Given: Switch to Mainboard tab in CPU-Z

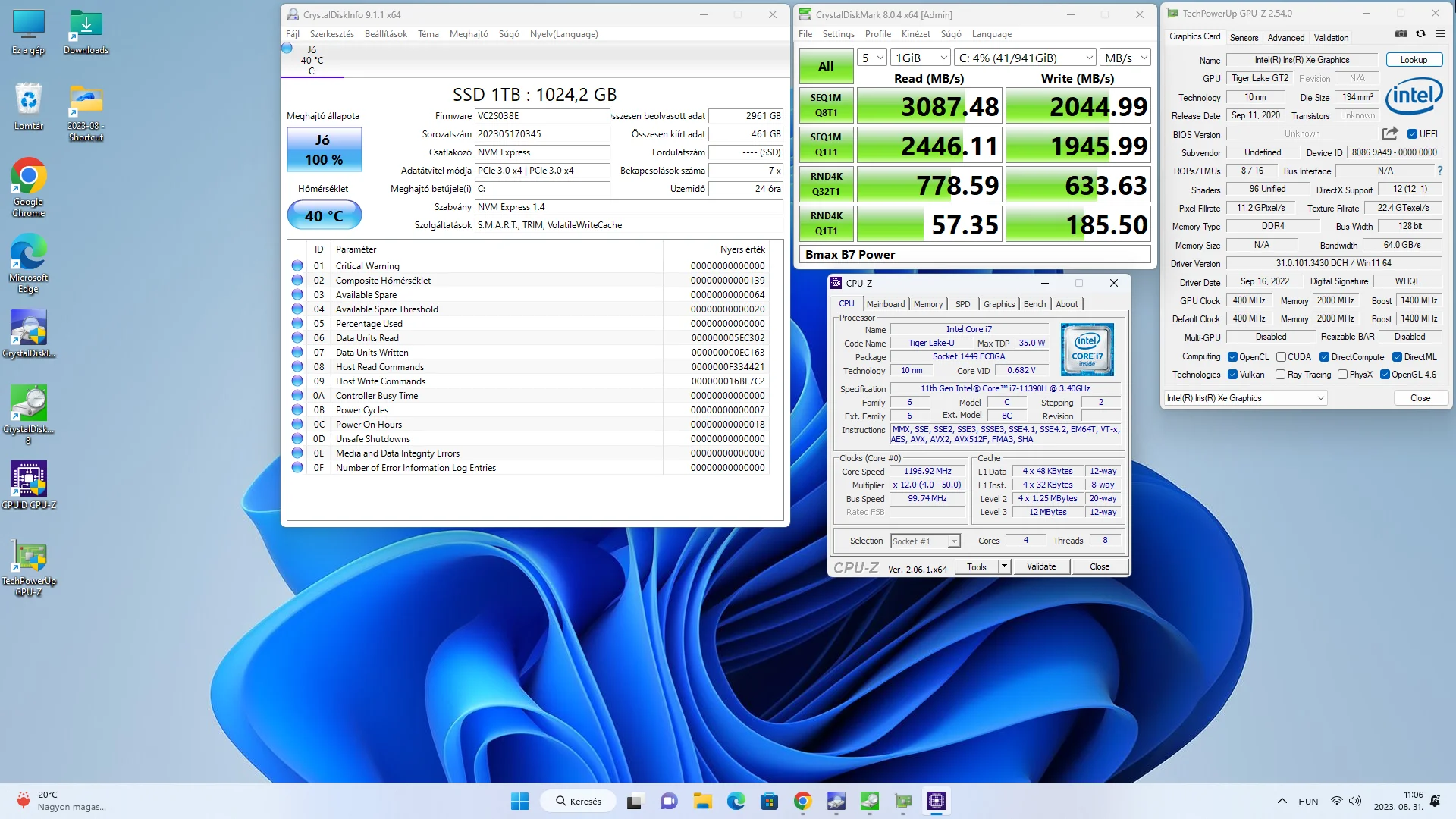Looking at the screenshot, I should coord(885,304).
